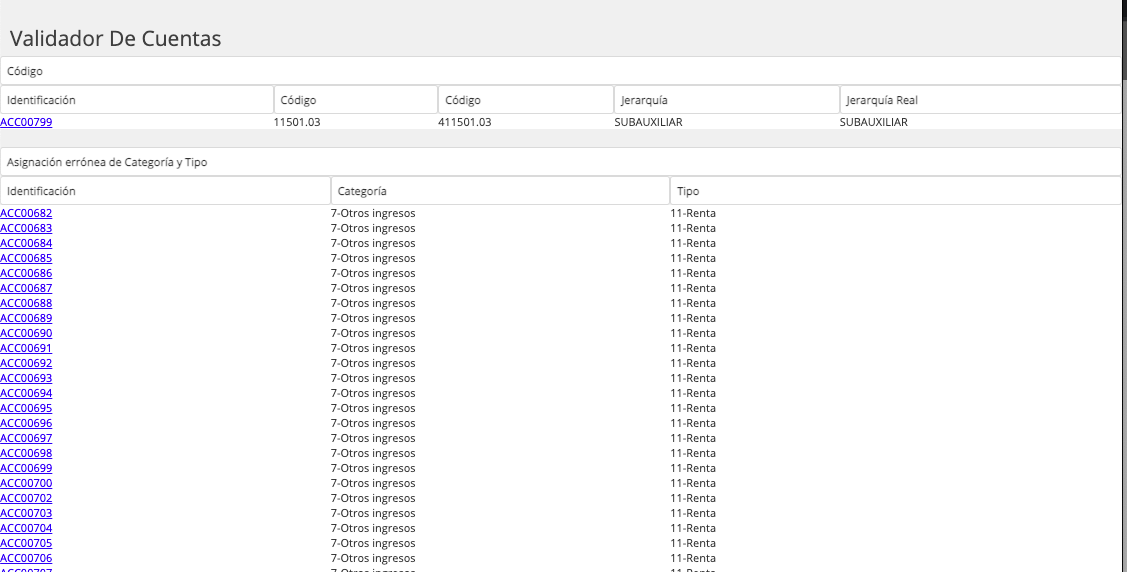The width and height of the screenshot is (1127, 572).
Task: Select '11-Renta' in the ACC00688 row
Action: coord(693,303)
